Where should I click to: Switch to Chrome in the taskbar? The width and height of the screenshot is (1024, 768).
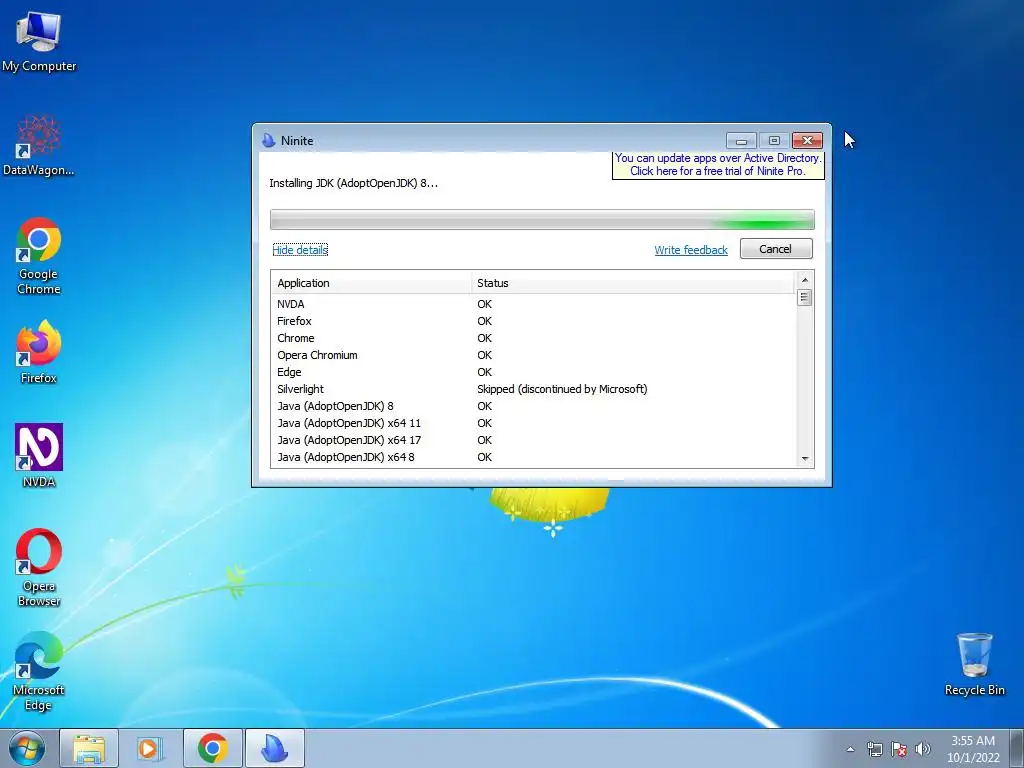point(212,748)
